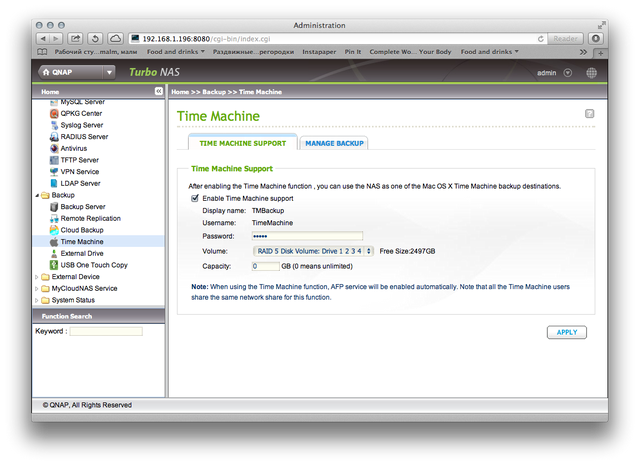This screenshot has height=466, width=640.
Task: Open Complete Wo... Your Body bookmark
Action: click(x=410, y=52)
